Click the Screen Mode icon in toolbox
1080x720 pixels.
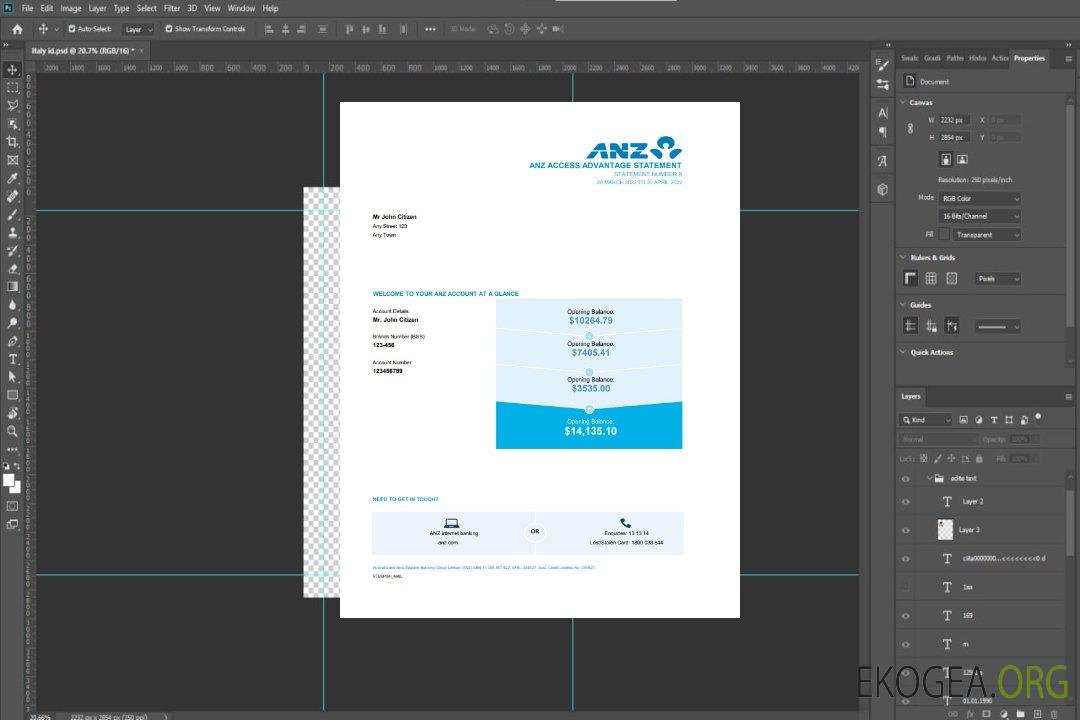point(12,524)
